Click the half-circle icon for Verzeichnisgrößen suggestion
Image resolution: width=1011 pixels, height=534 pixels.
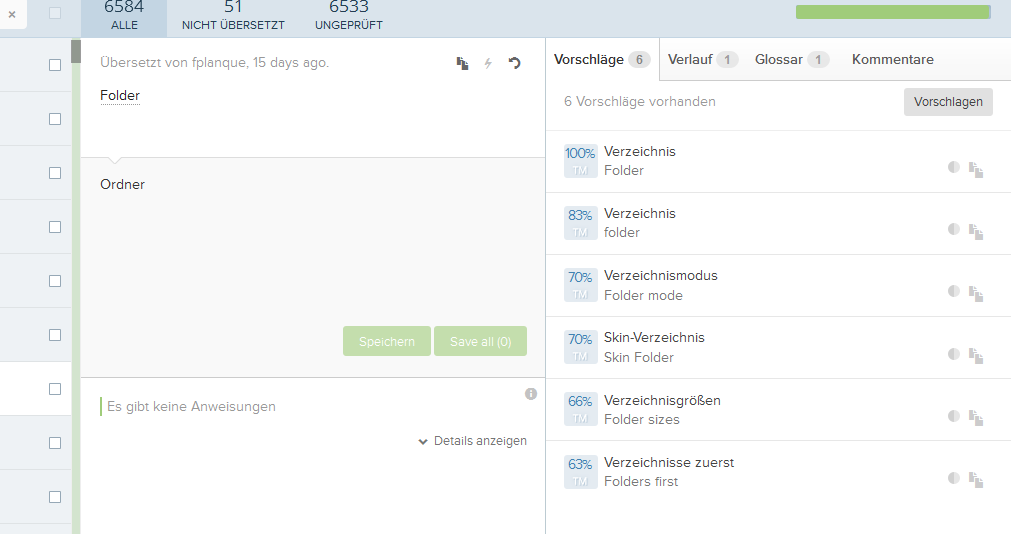click(954, 415)
